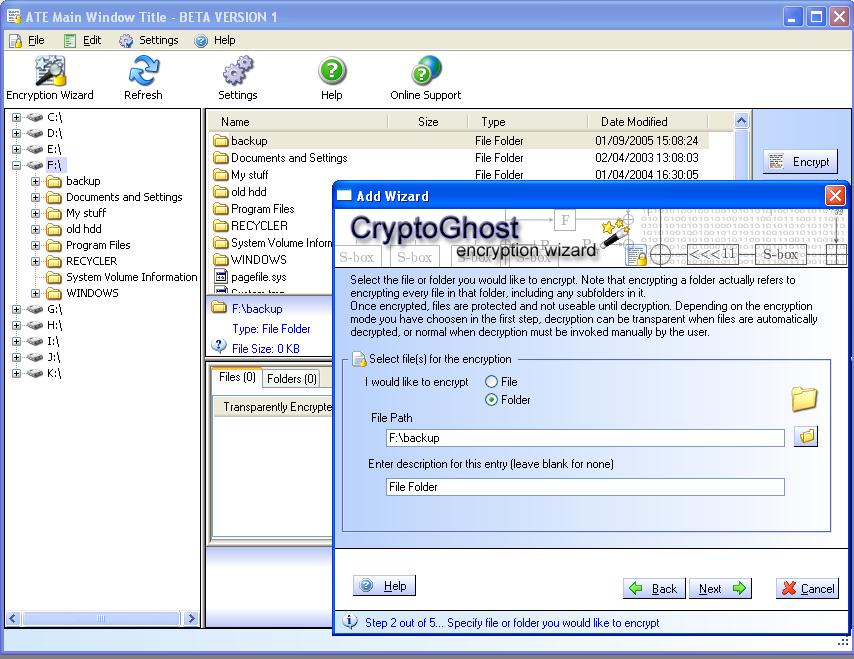Open the Edit menu
Viewport: 854px width, 659px height.
tap(83, 40)
